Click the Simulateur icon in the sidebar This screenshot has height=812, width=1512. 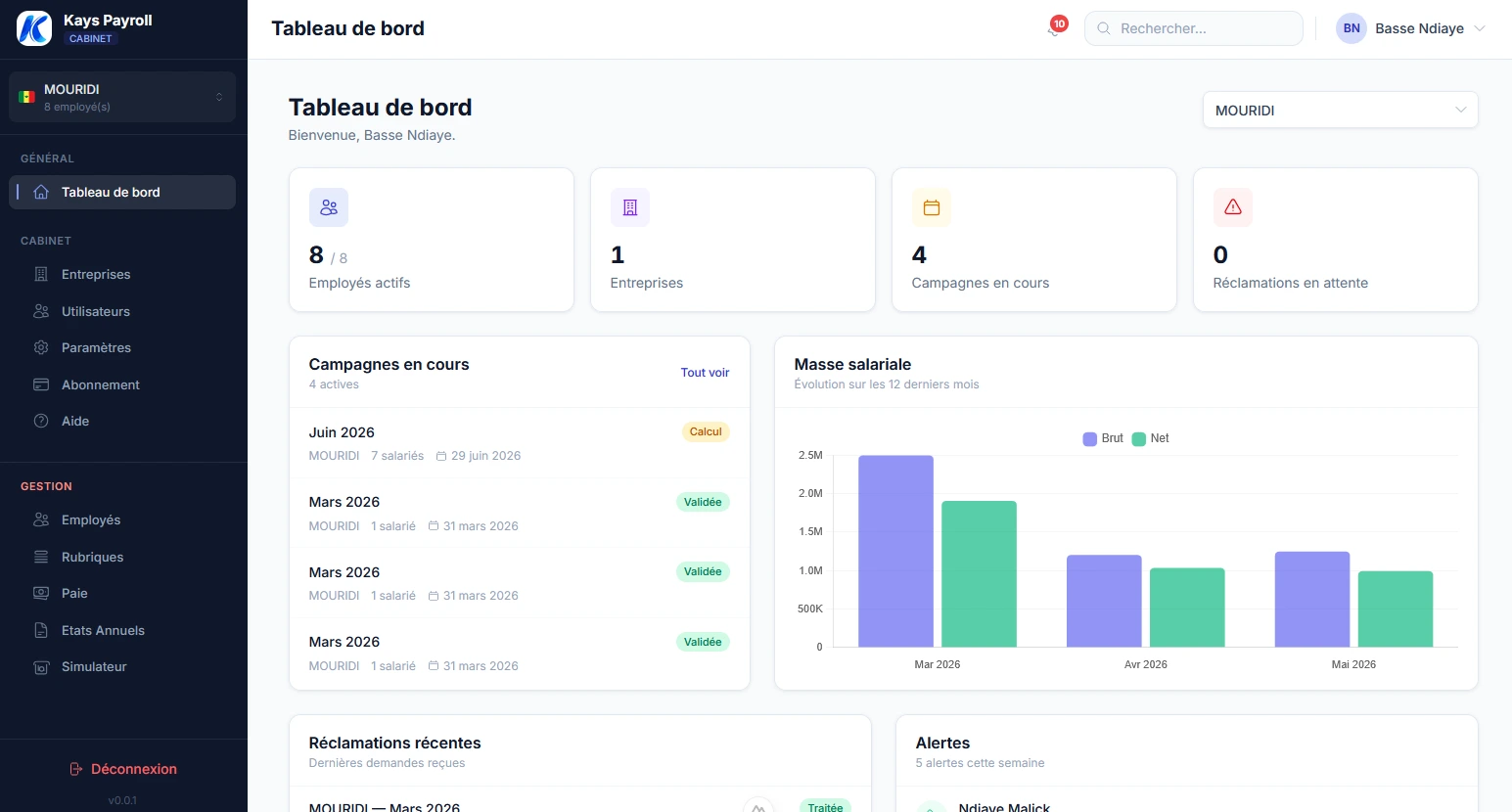(41, 667)
